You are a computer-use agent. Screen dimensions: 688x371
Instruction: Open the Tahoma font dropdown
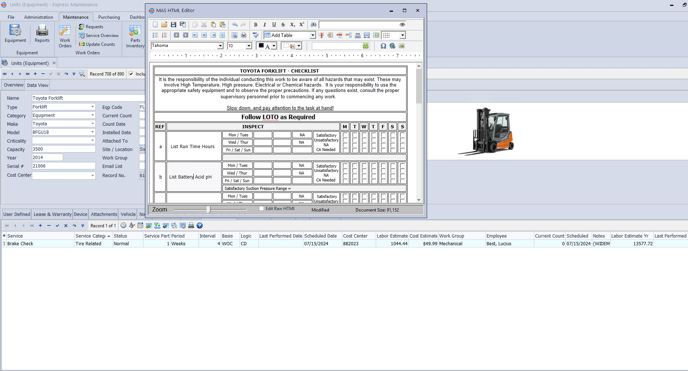(x=220, y=46)
